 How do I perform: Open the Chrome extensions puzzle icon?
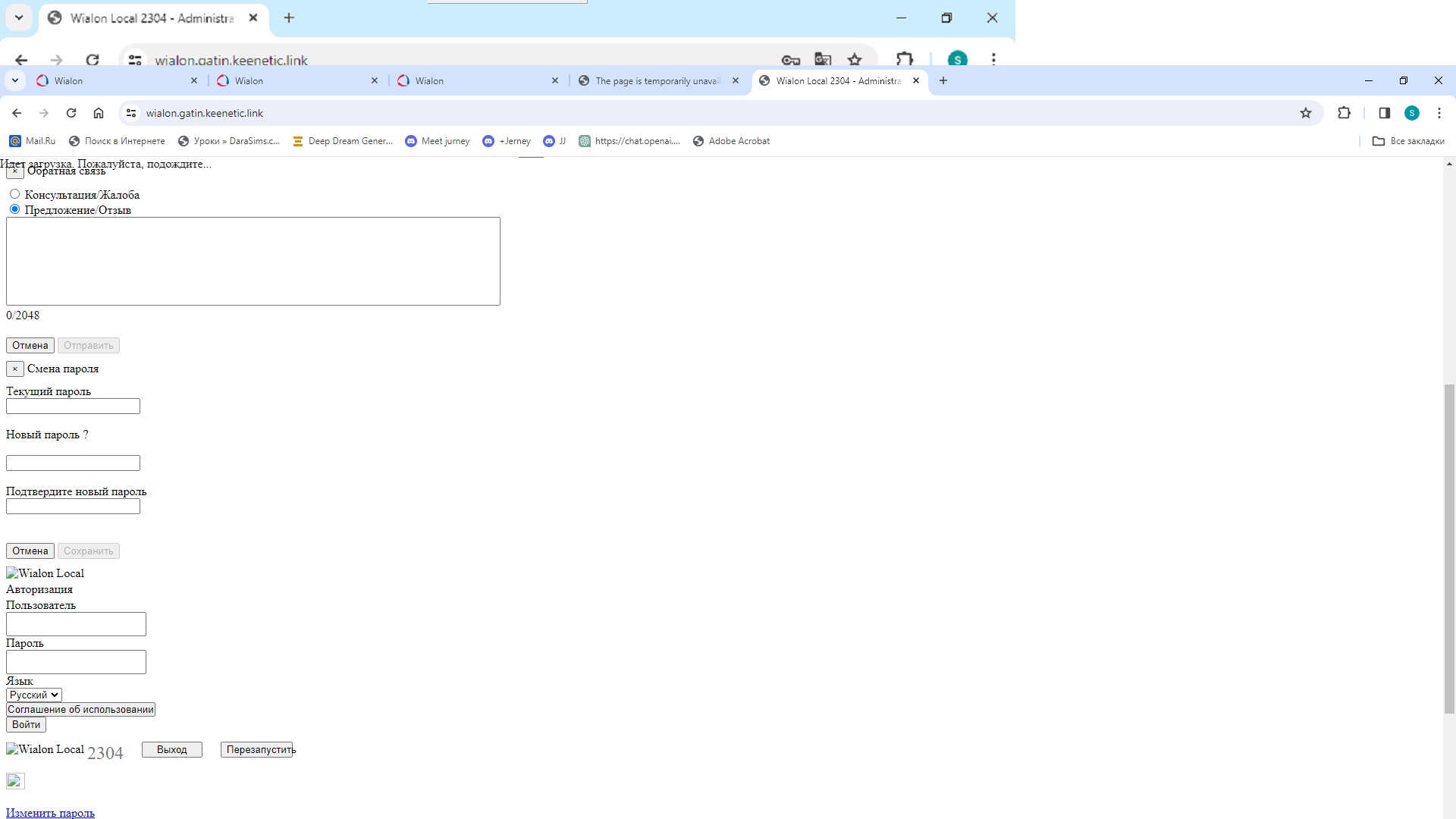1344,113
